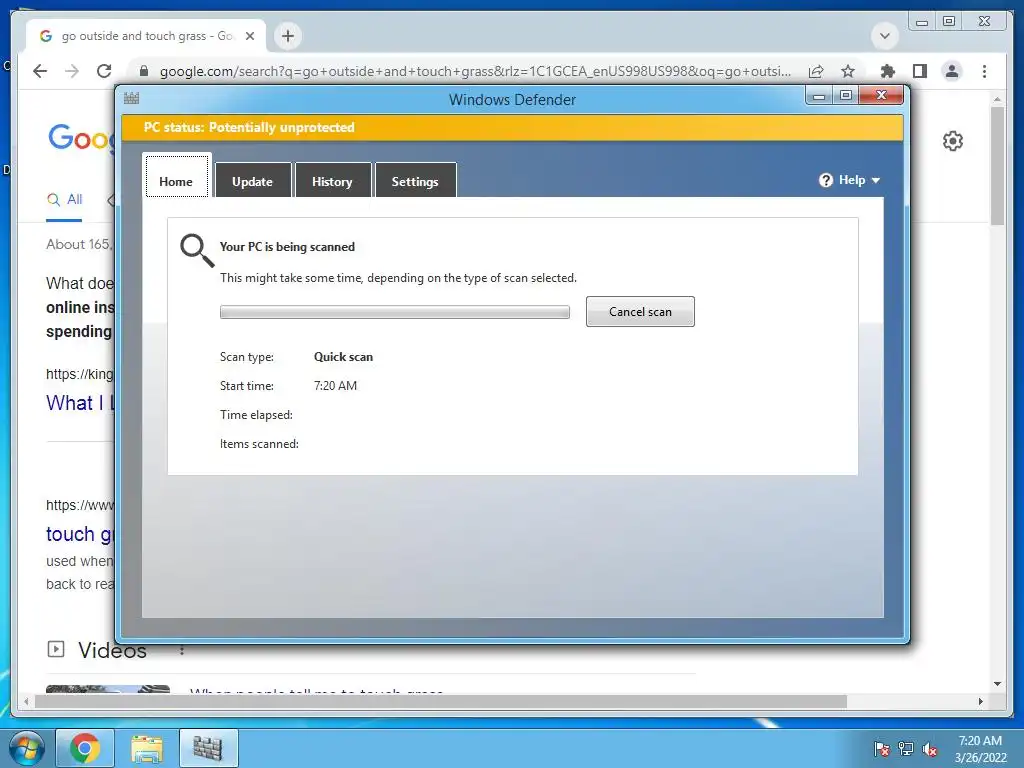Click the 7:20 AM start time value

click(x=336, y=385)
